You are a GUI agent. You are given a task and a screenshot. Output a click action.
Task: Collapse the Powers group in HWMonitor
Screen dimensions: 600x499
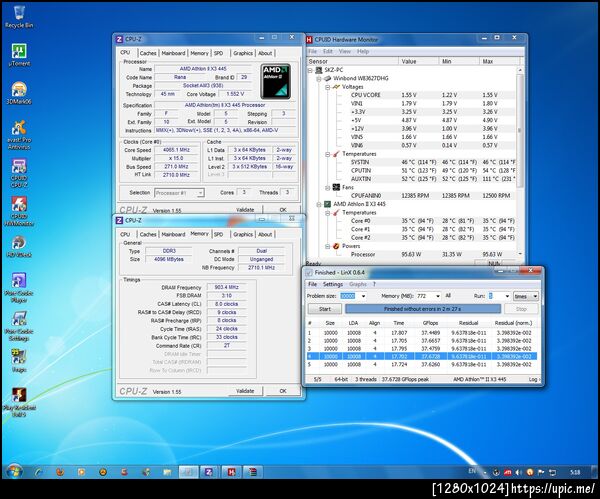[x=328, y=246]
